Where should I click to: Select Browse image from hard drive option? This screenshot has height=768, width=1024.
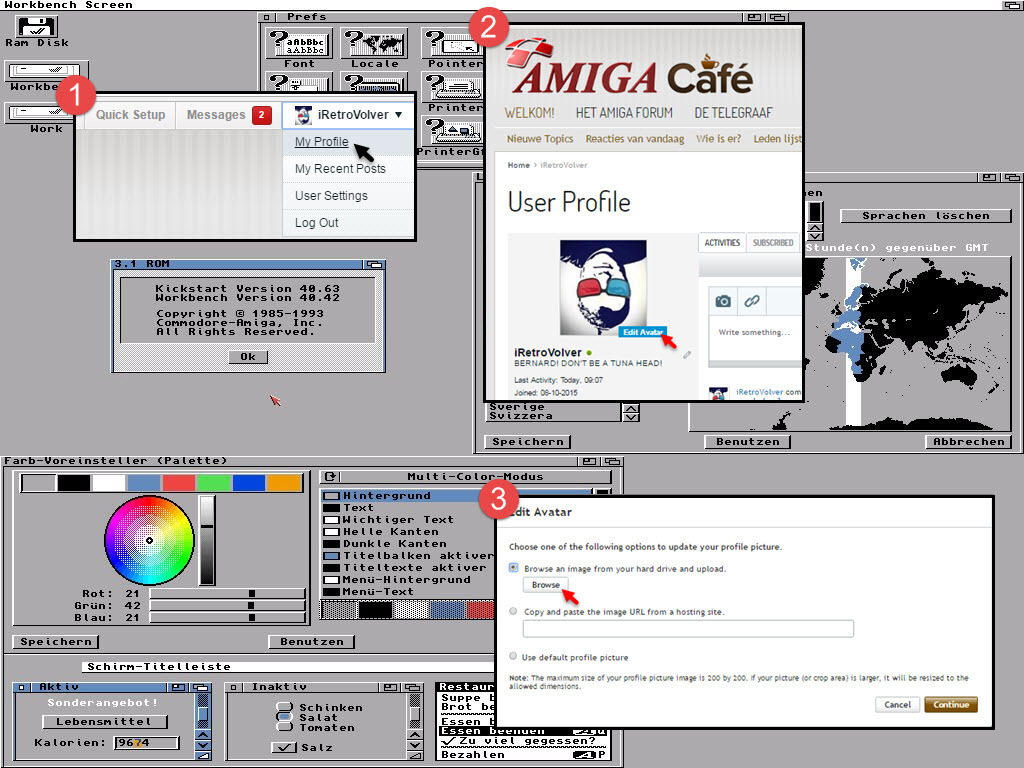click(513, 568)
